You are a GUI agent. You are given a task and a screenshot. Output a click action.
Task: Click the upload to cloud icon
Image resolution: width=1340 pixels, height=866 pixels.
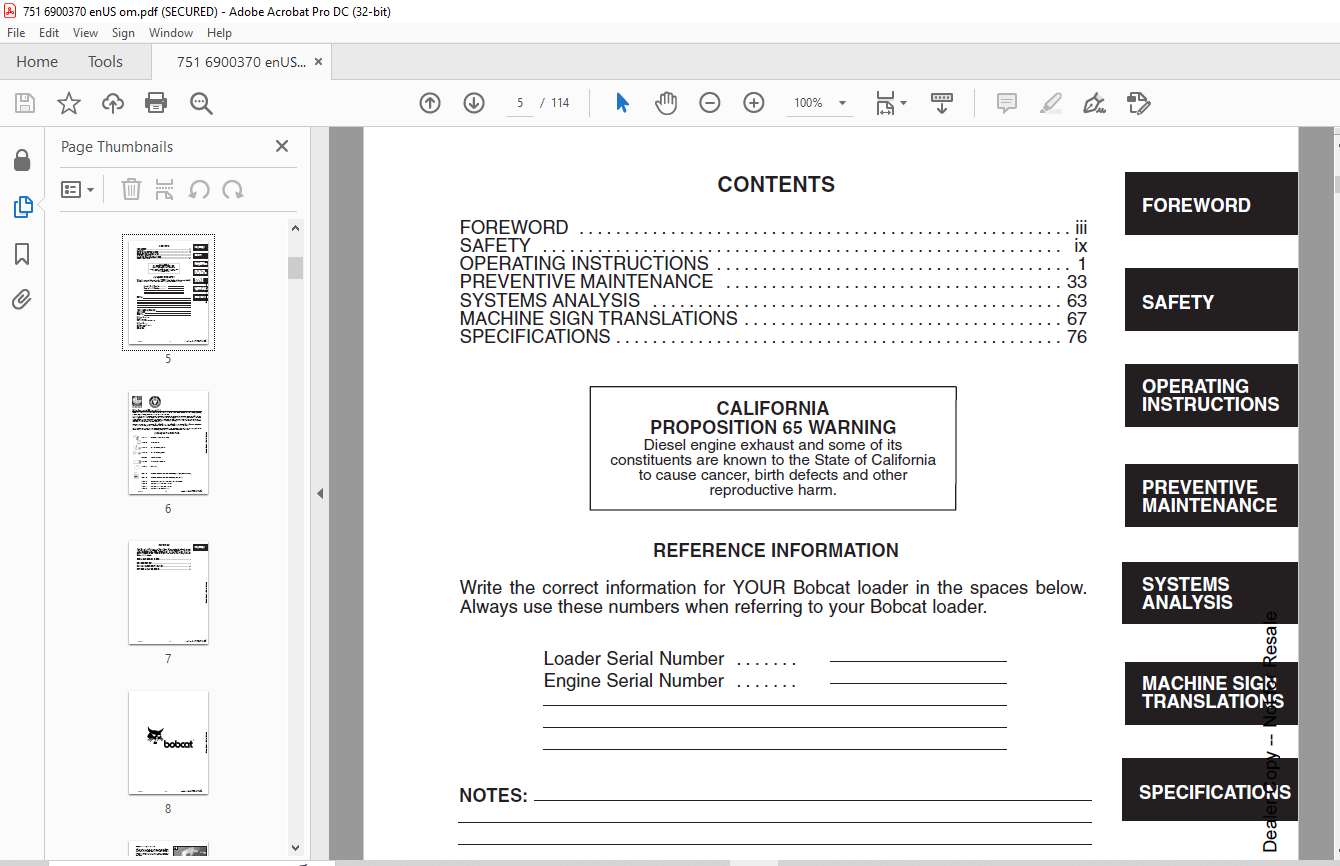[113, 103]
